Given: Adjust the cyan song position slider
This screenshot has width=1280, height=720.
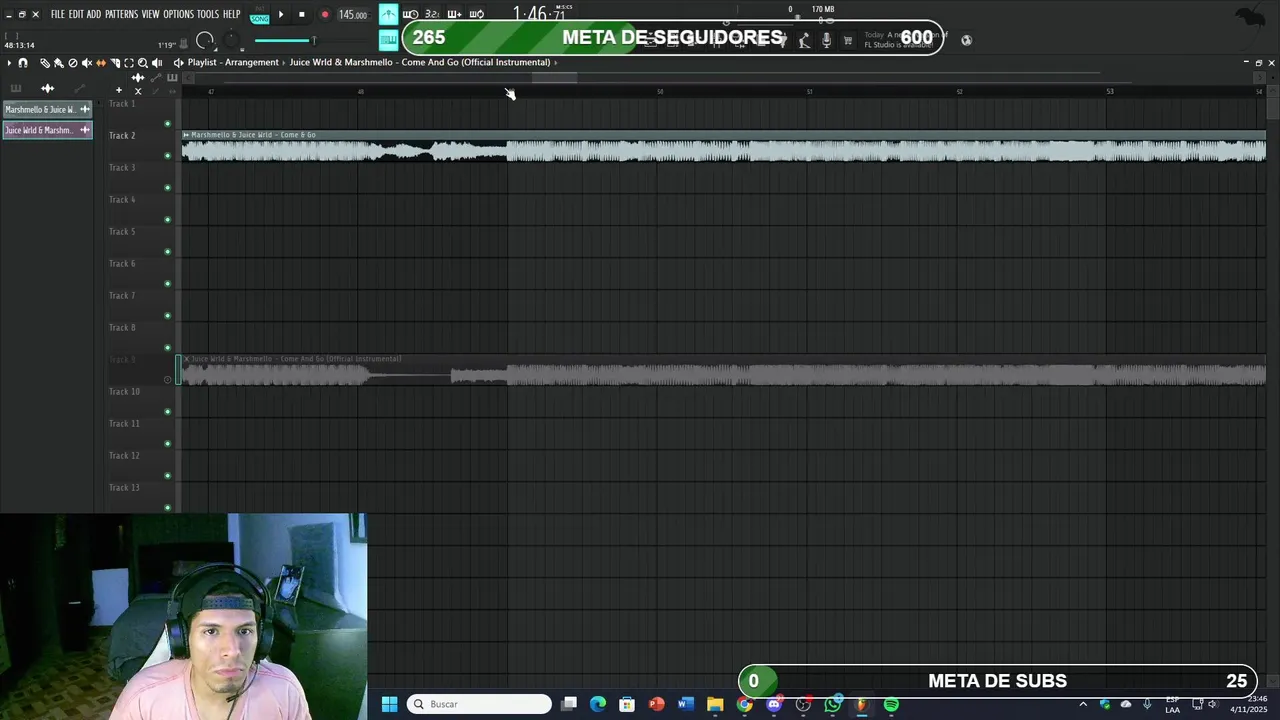Looking at the screenshot, I should pyautogui.click(x=285, y=40).
